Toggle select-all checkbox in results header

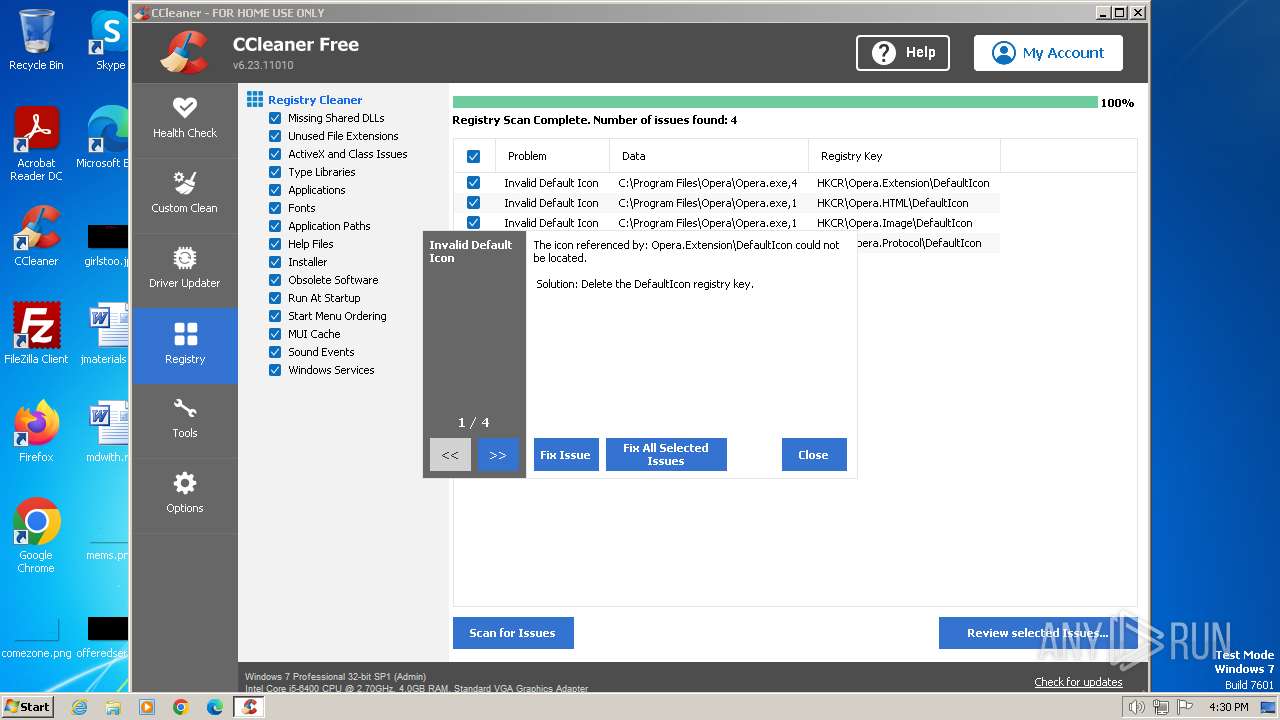[x=473, y=156]
